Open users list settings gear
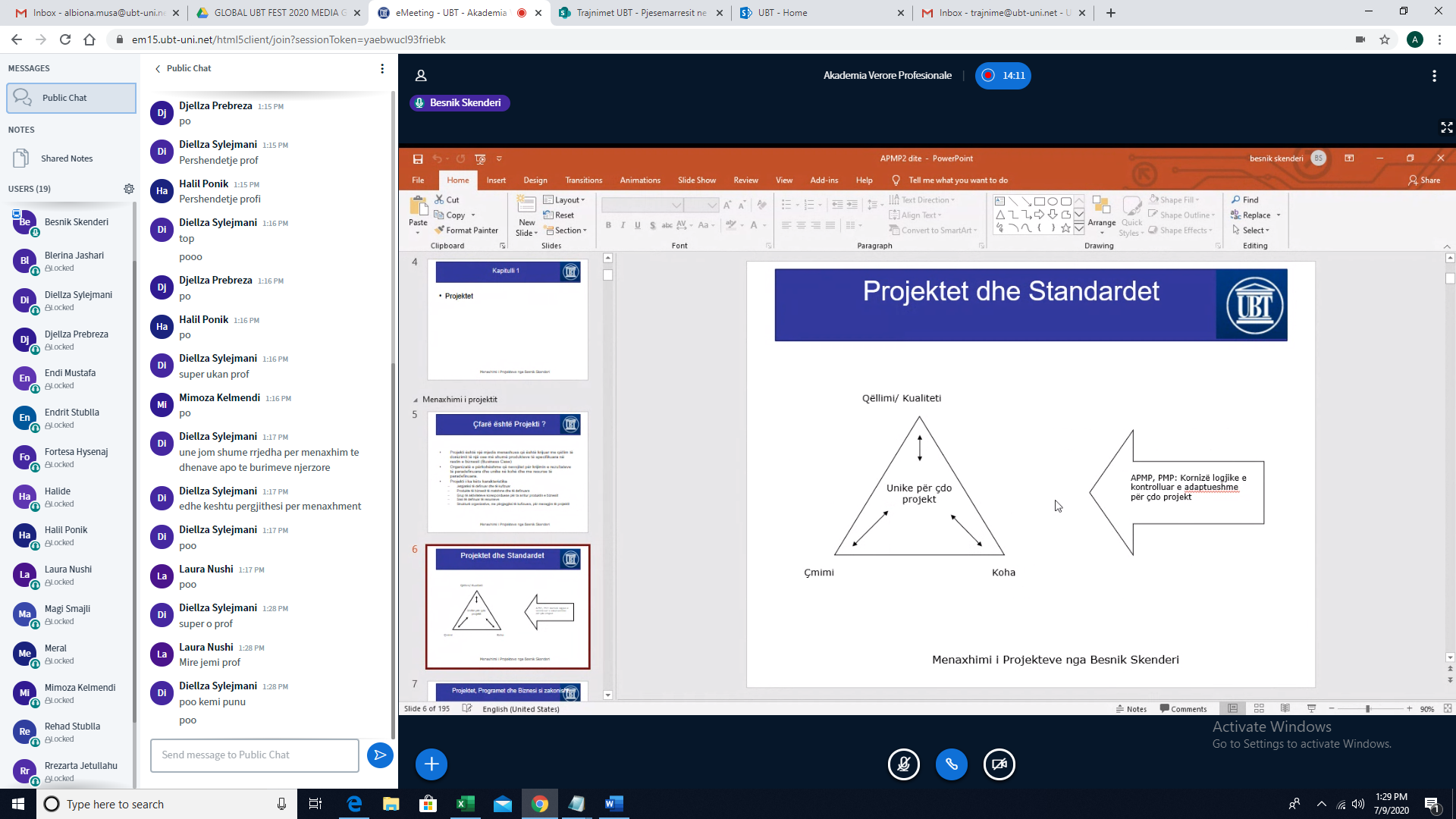Image resolution: width=1456 pixels, height=819 pixels. click(129, 189)
